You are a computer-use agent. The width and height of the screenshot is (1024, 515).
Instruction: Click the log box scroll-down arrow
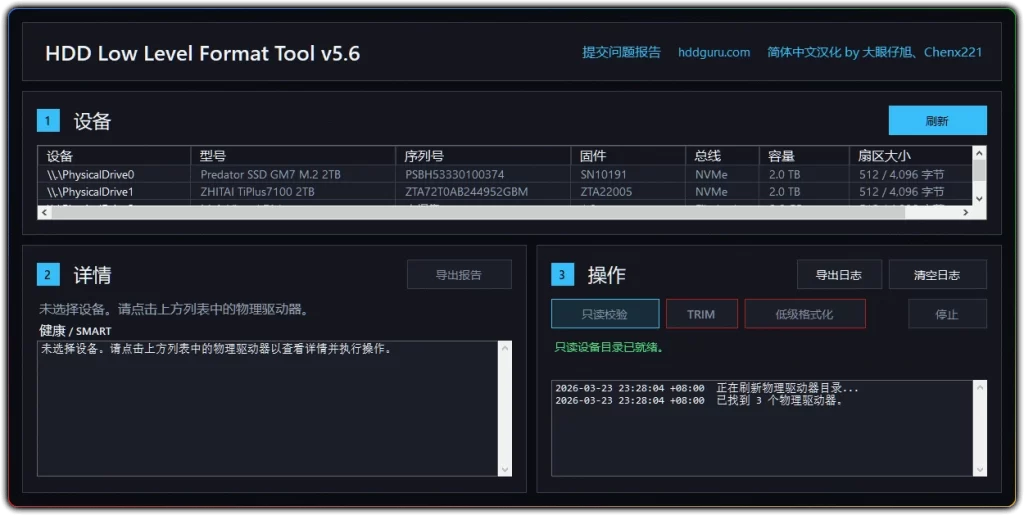980,469
